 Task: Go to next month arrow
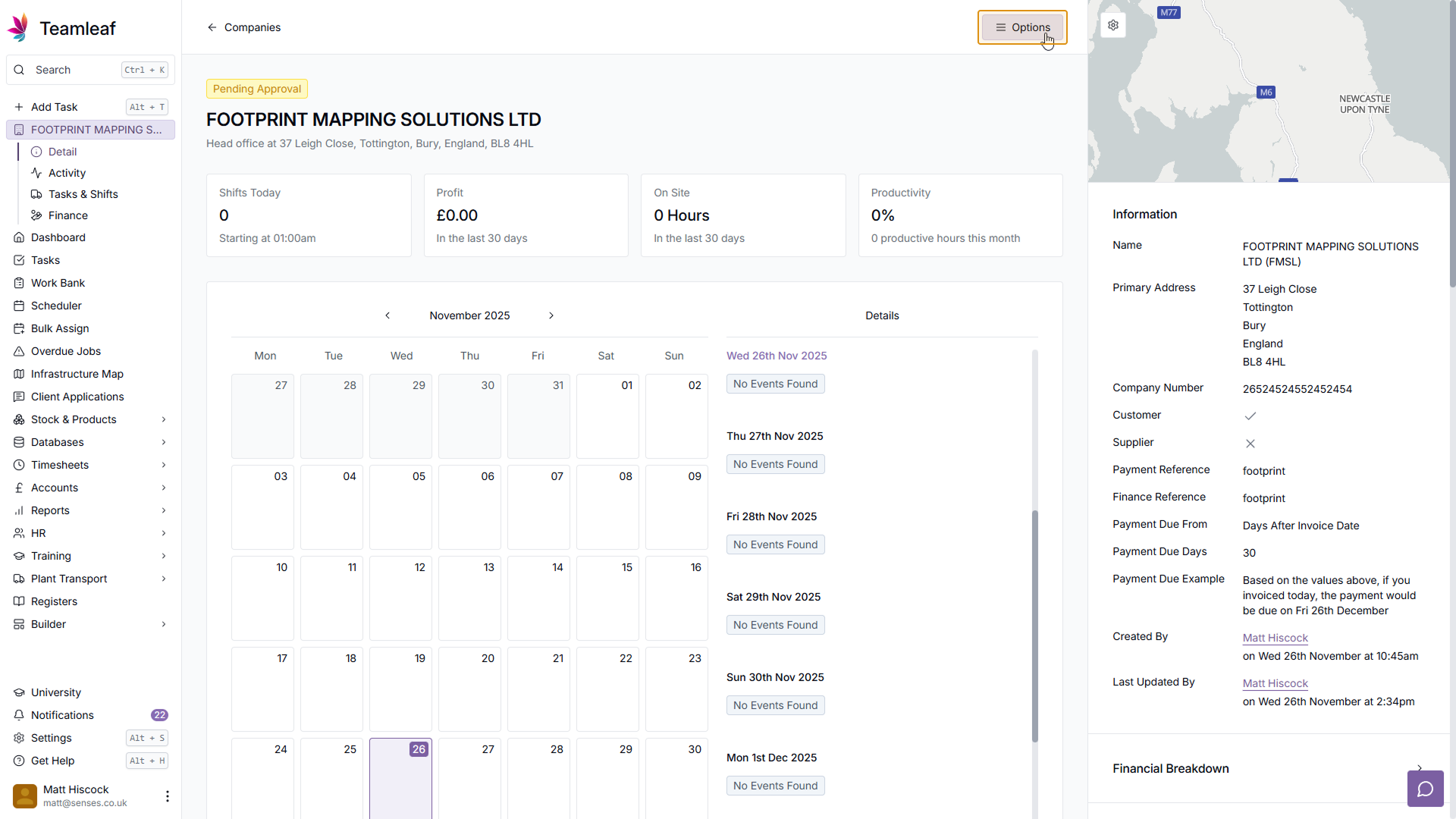pyautogui.click(x=551, y=315)
